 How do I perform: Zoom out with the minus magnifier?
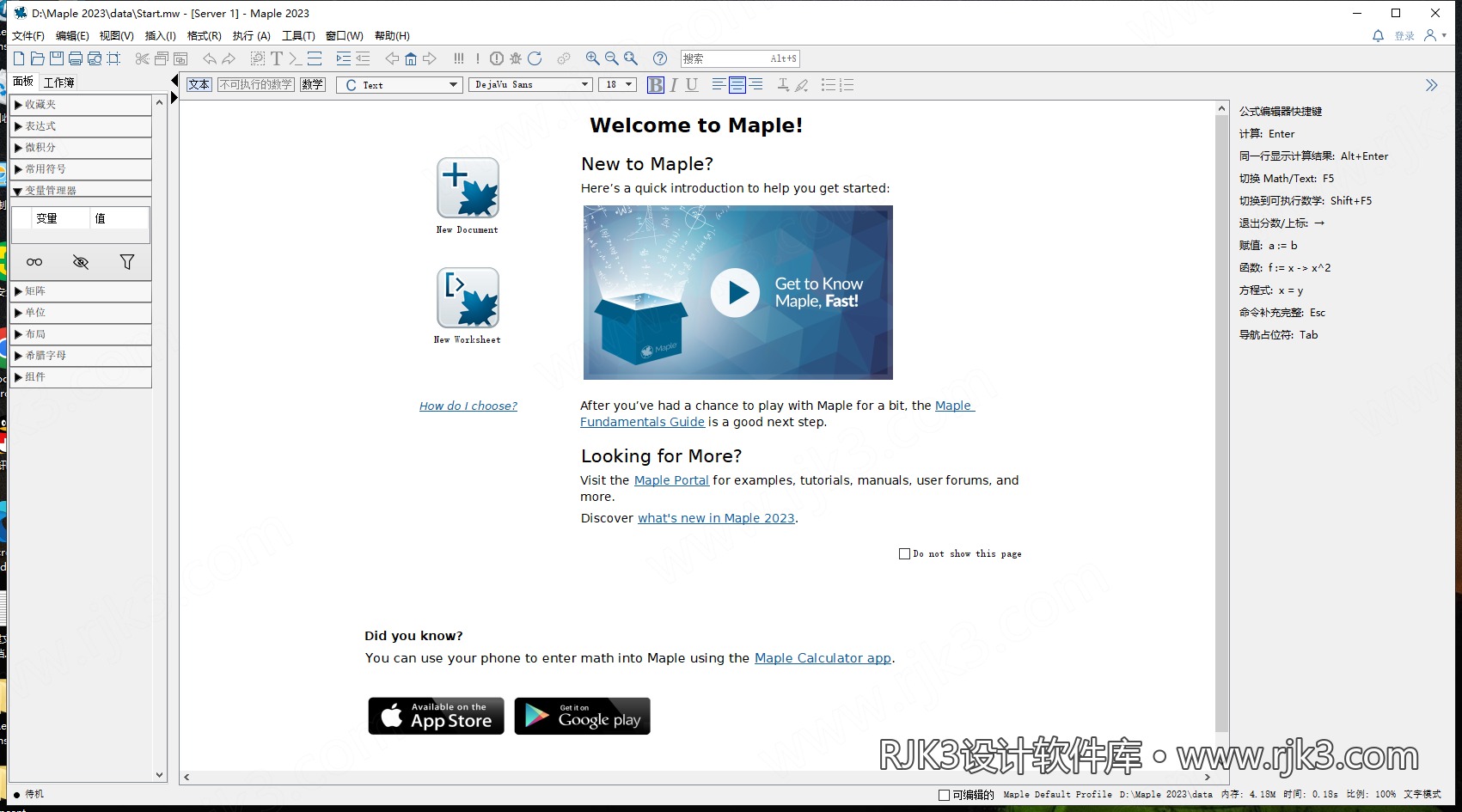(x=611, y=58)
